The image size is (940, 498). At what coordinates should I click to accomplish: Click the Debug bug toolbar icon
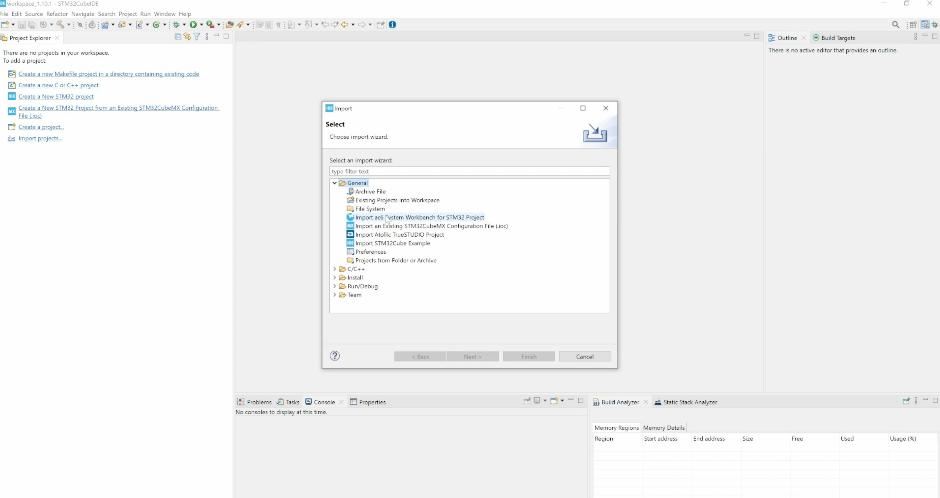point(176,25)
